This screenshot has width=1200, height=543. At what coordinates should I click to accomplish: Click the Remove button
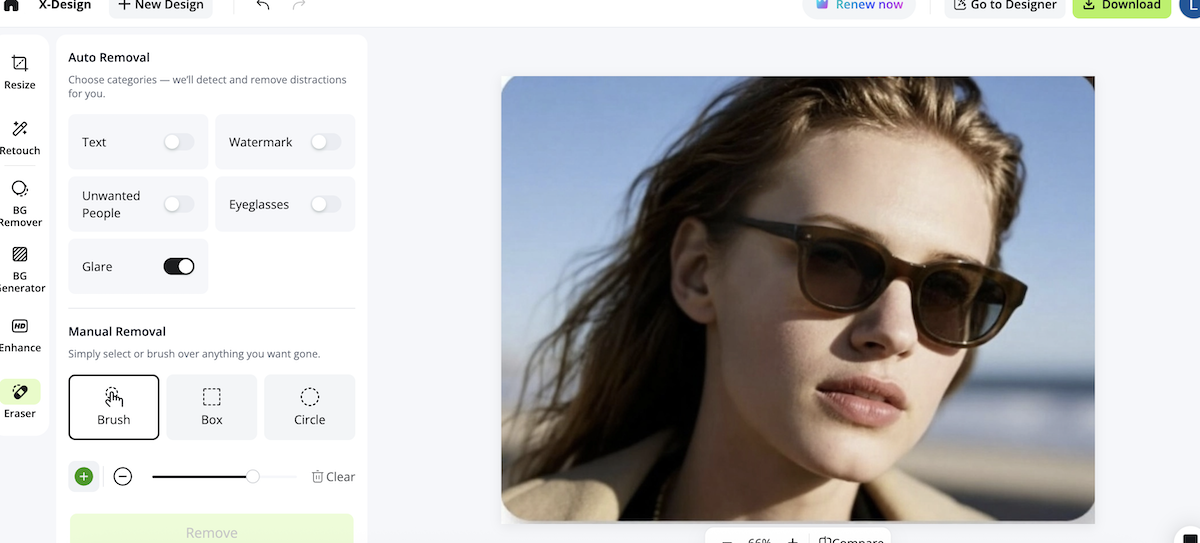(212, 528)
